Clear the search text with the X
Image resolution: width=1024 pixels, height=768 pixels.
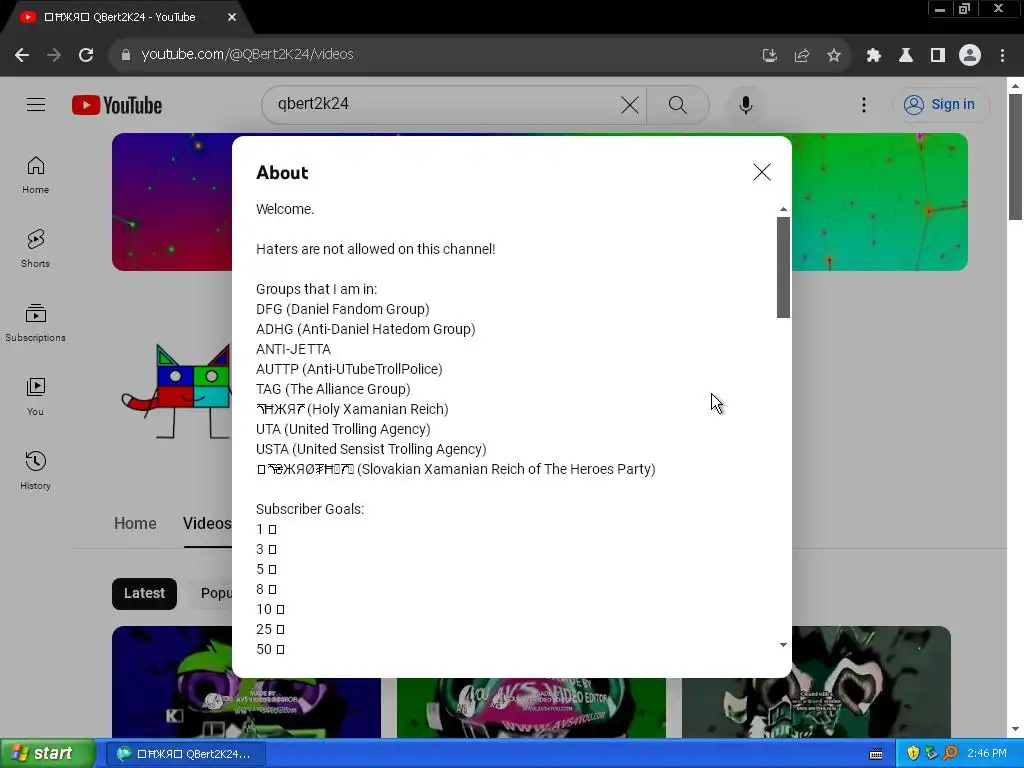tap(630, 104)
